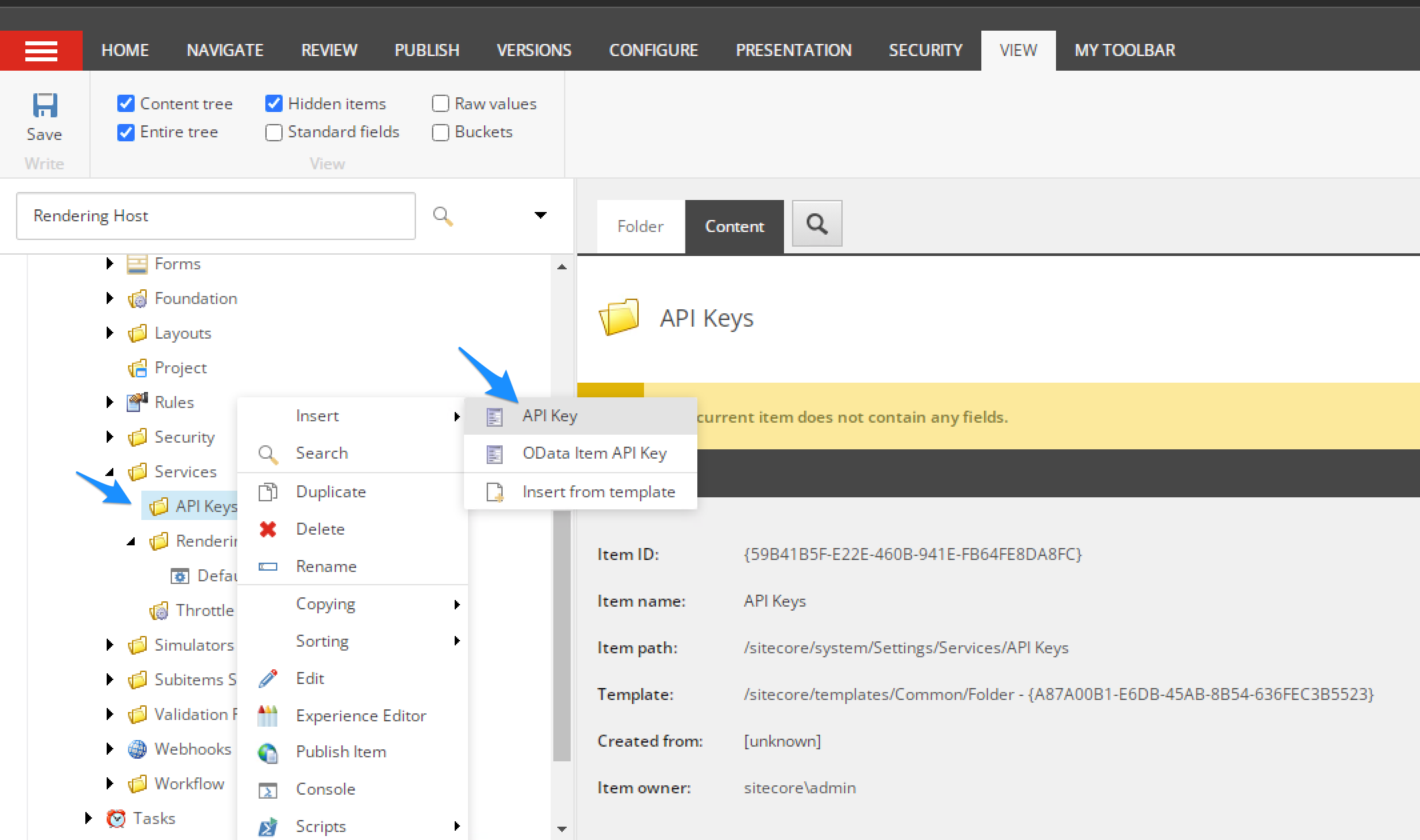Click the sitecore\admin owner value

[x=799, y=787]
